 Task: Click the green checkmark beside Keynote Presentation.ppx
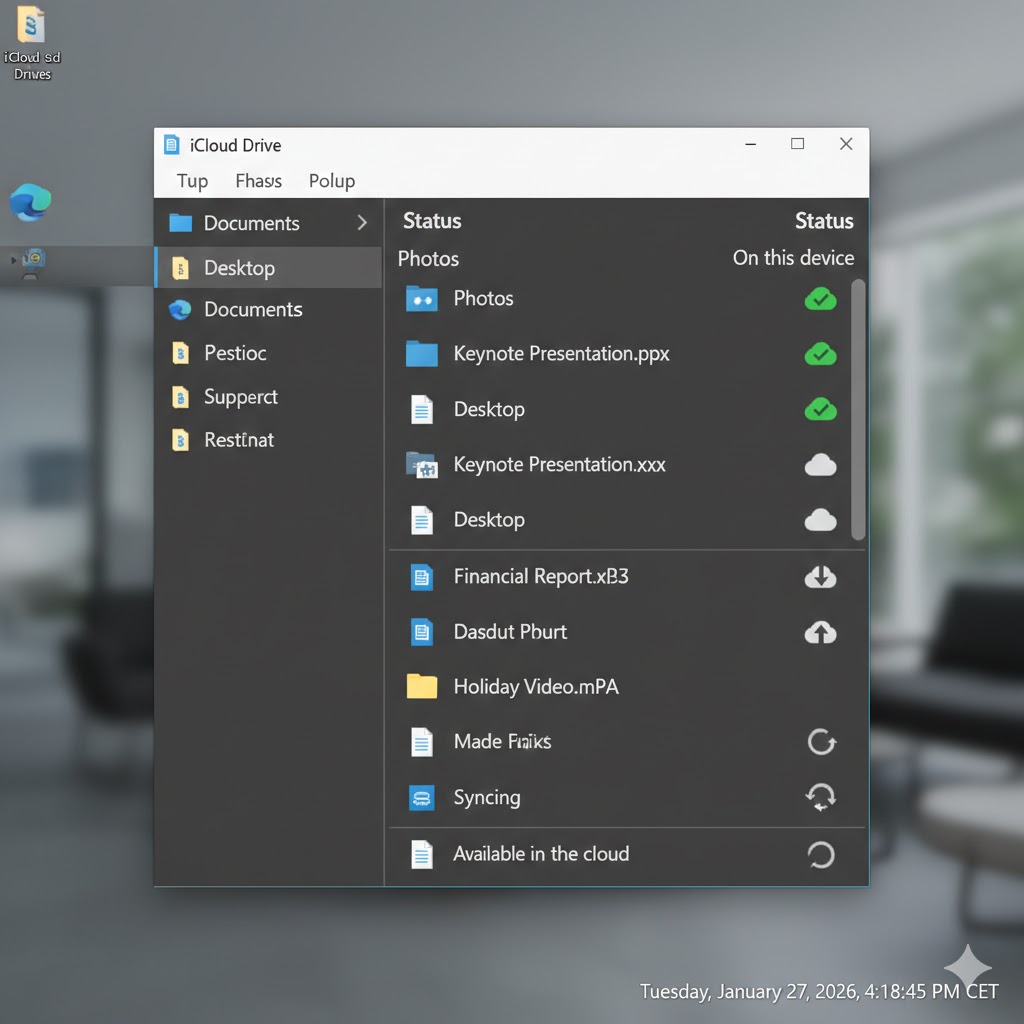point(820,354)
